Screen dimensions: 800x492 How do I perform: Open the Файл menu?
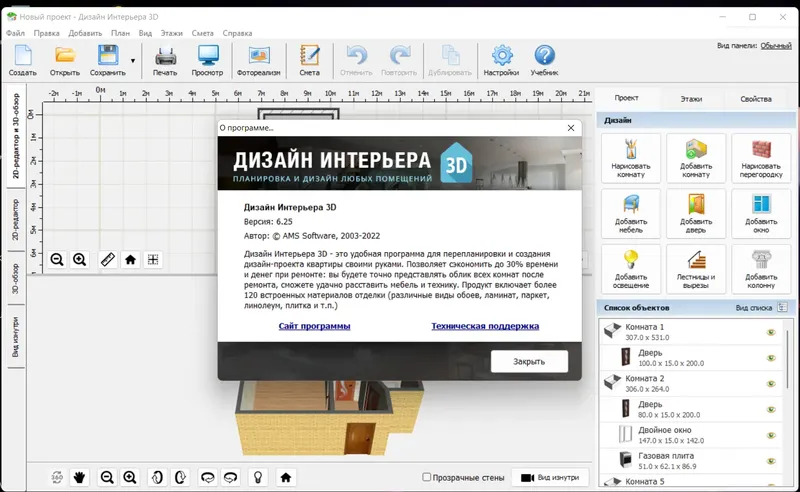[x=15, y=33]
